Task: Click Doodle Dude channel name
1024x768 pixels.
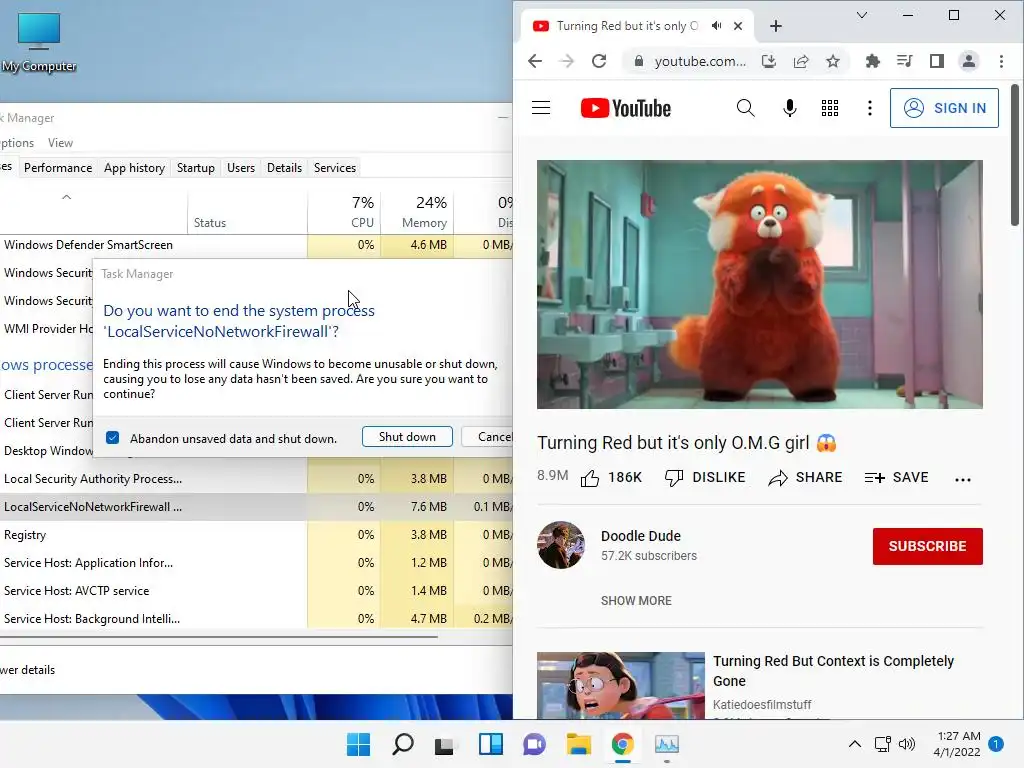Action: pos(641,536)
